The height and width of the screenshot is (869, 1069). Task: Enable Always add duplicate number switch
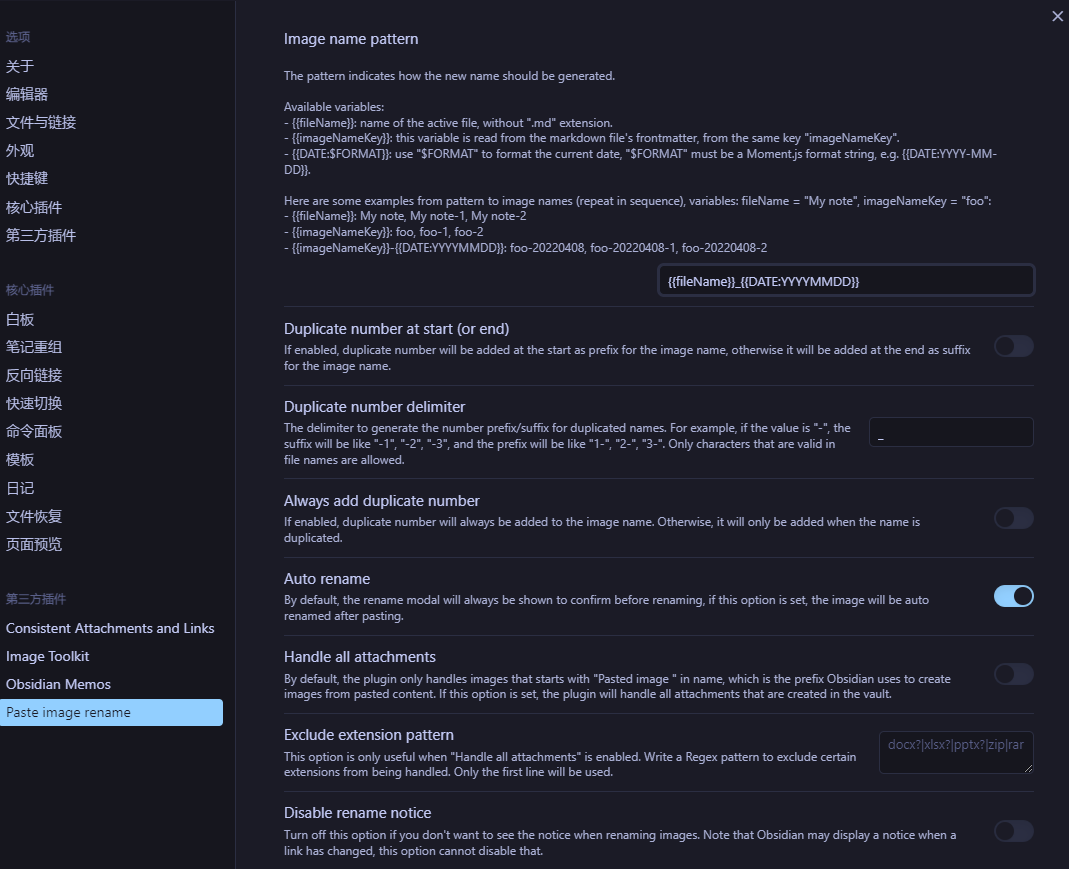(1013, 518)
